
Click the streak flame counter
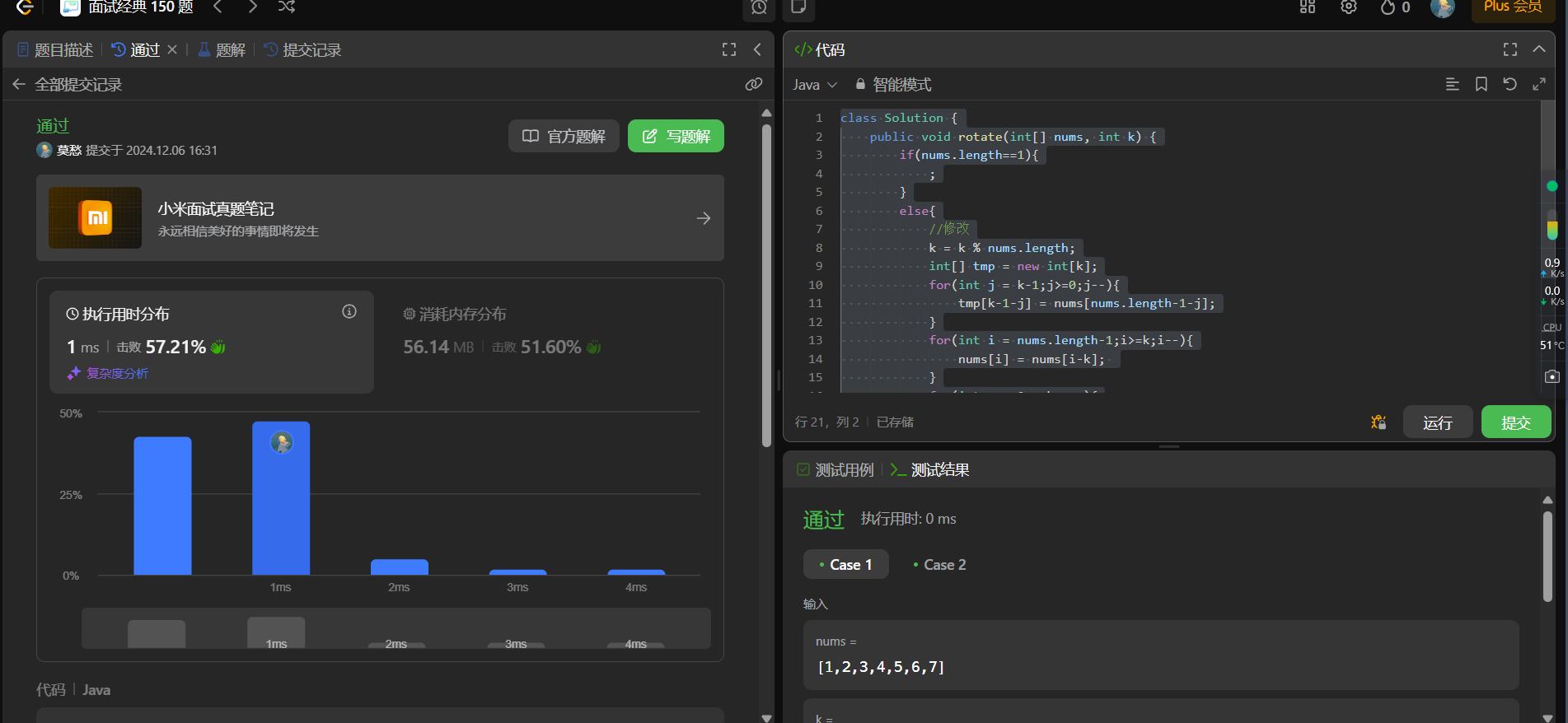[1395, 7]
